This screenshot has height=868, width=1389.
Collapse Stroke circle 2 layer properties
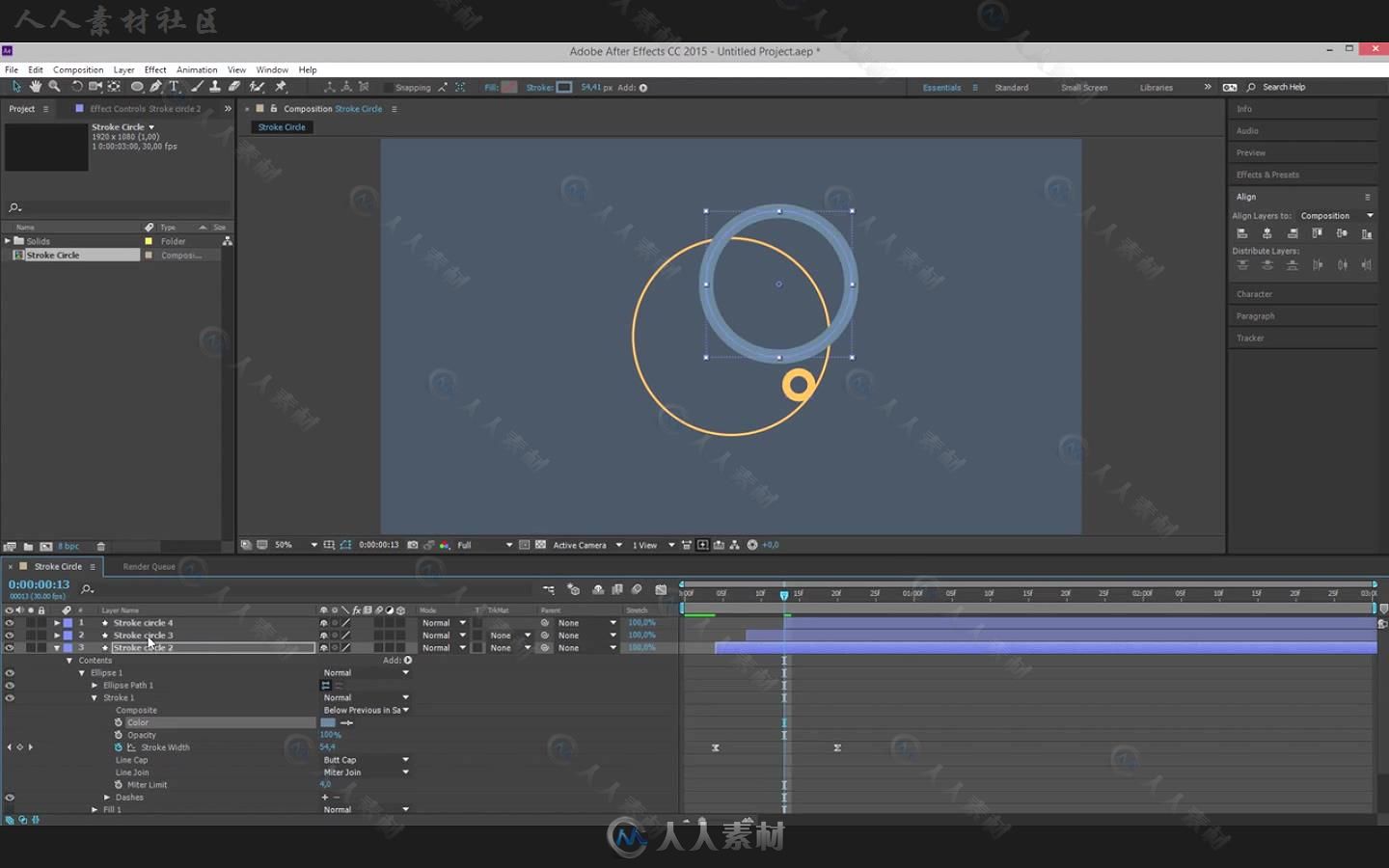[x=57, y=648]
